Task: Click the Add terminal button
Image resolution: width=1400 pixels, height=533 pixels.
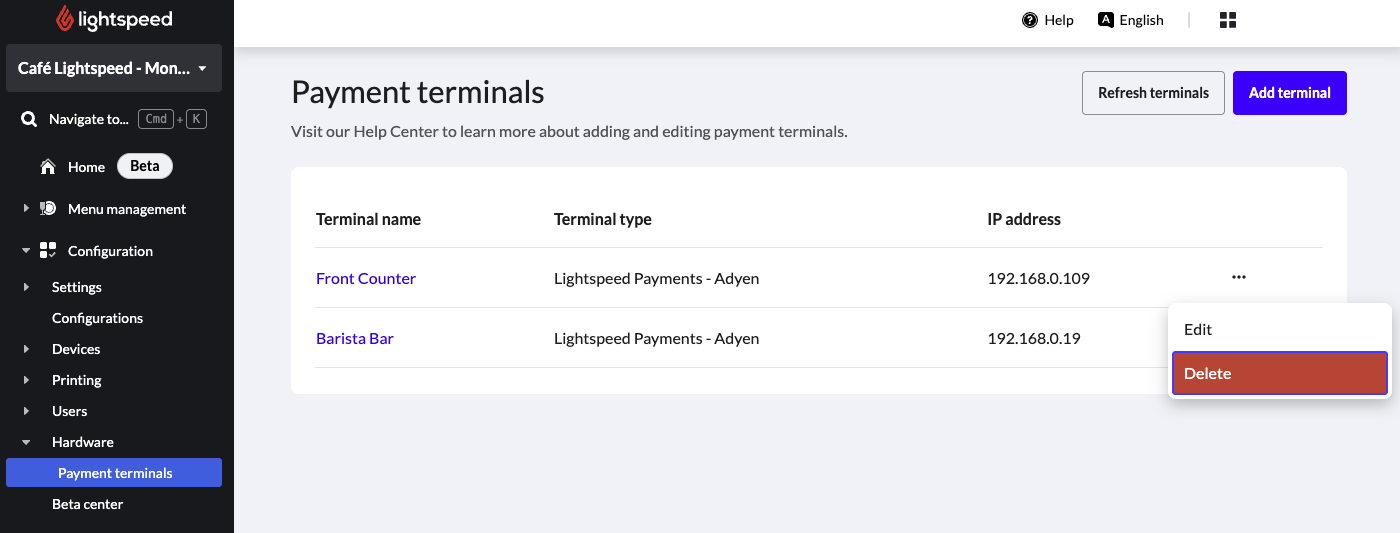Action: point(1289,93)
